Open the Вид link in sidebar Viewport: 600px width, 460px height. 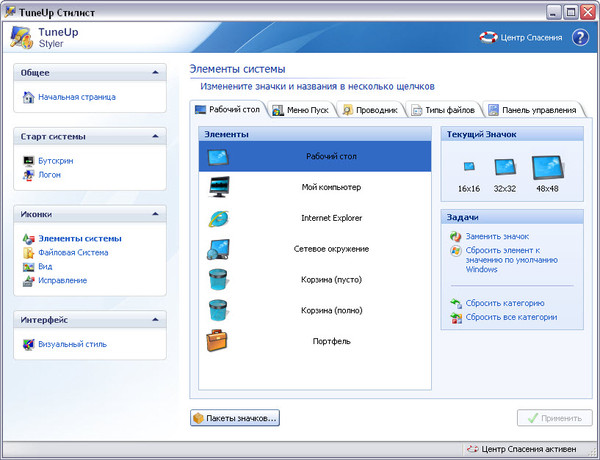coord(45,266)
